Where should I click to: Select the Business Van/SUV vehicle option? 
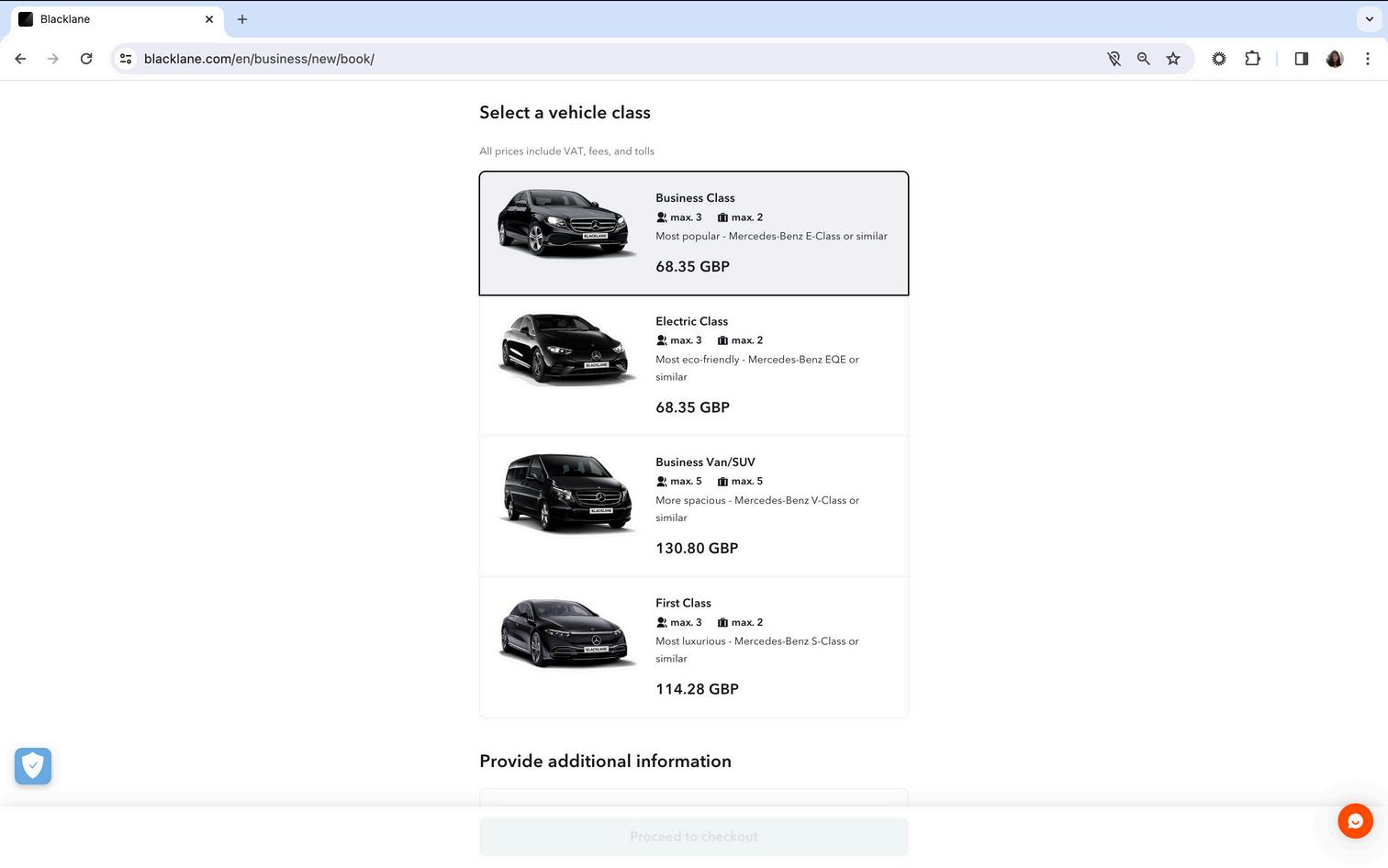pos(694,506)
